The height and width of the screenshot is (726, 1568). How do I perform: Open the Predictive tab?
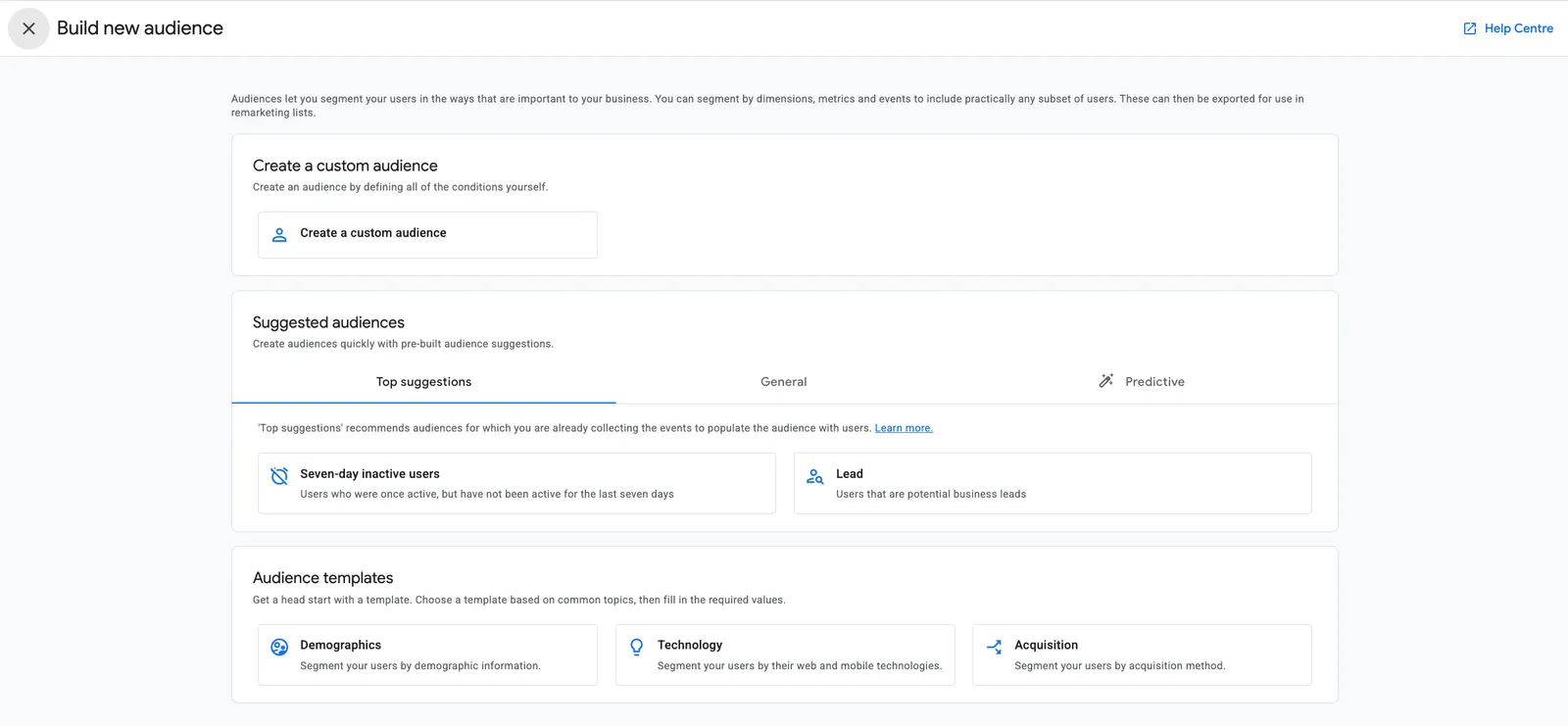coord(1143,382)
